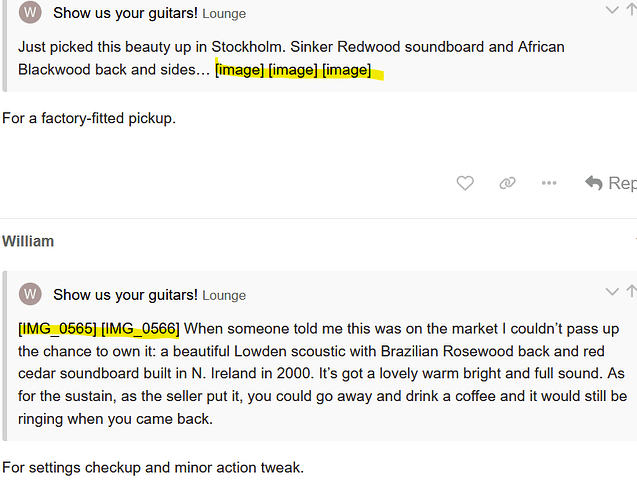637x500 pixels.
Task: Jump to quoted post via second up arrow
Action: click(x=632, y=292)
